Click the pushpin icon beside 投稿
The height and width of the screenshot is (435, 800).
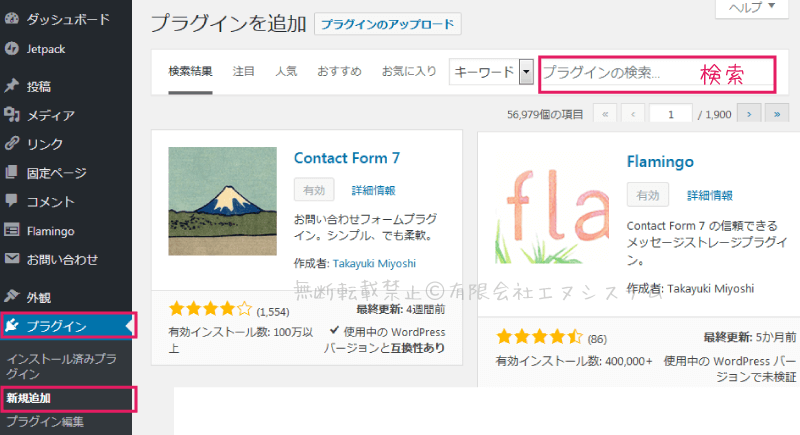[11, 86]
